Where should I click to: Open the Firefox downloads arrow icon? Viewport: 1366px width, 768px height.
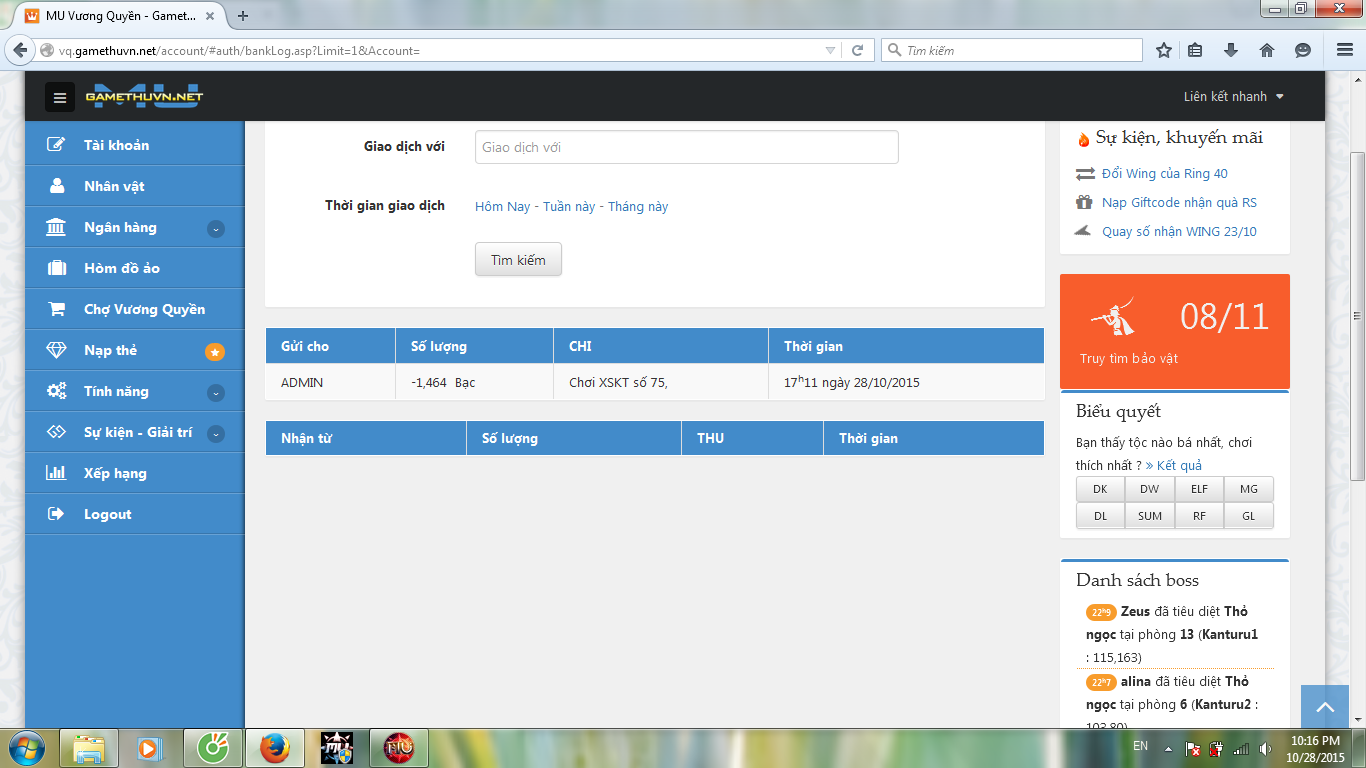tap(1231, 50)
